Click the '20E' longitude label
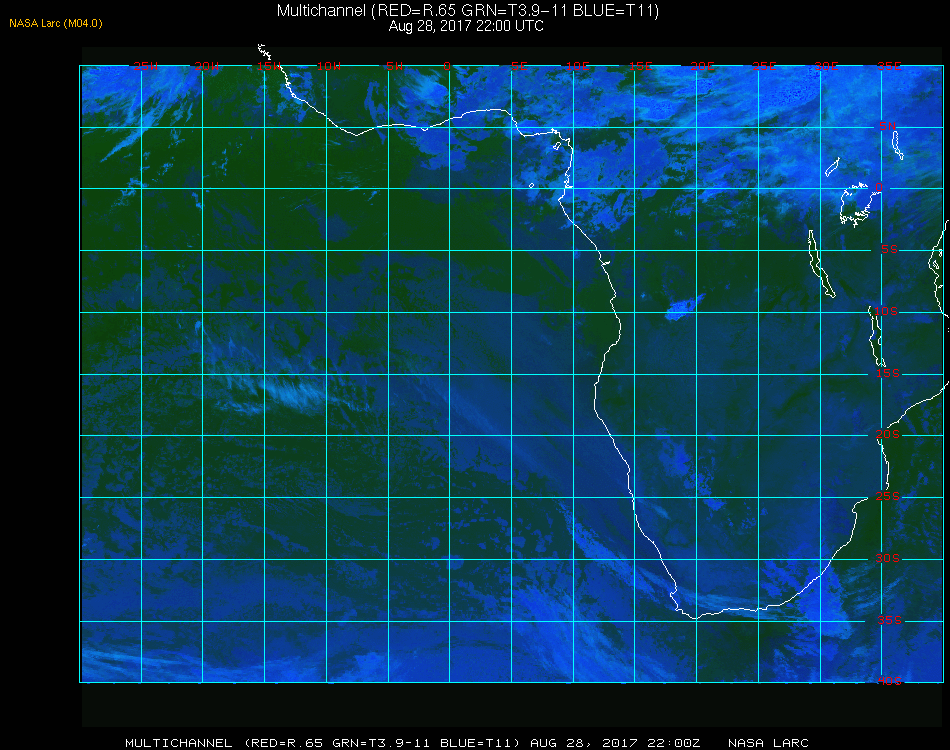This screenshot has height=750, width=950. coord(702,66)
